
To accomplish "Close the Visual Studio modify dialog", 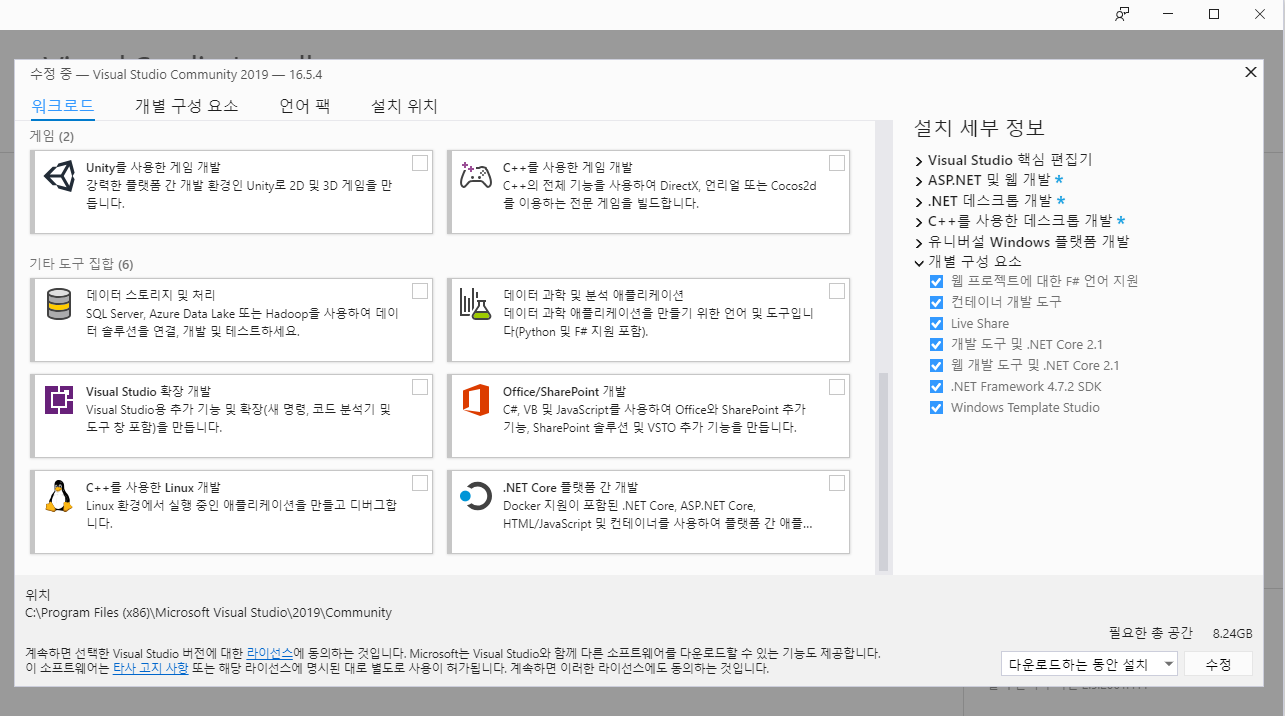I will click(x=1250, y=72).
